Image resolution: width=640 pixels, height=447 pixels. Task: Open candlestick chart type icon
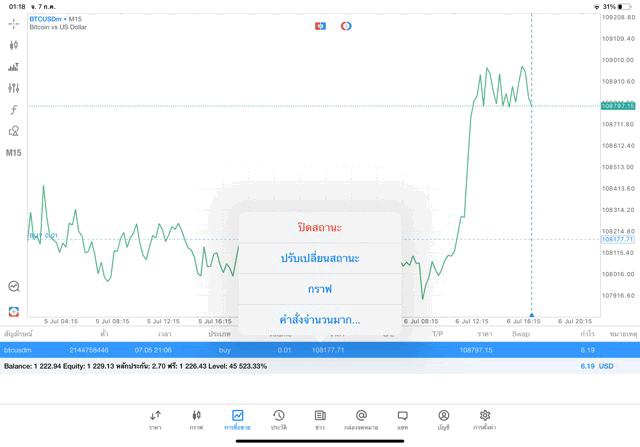tap(13, 45)
